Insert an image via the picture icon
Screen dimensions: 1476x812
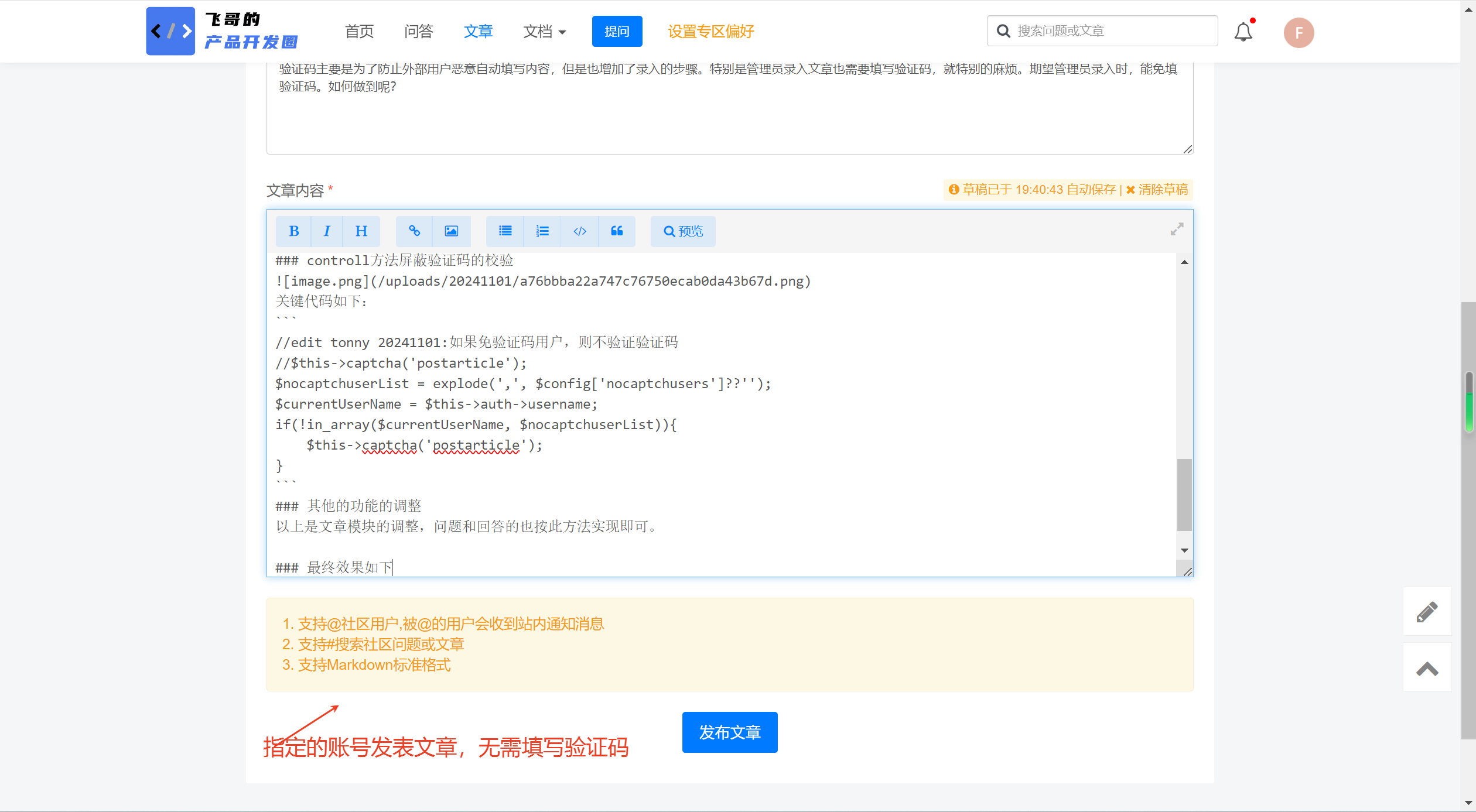click(x=451, y=231)
